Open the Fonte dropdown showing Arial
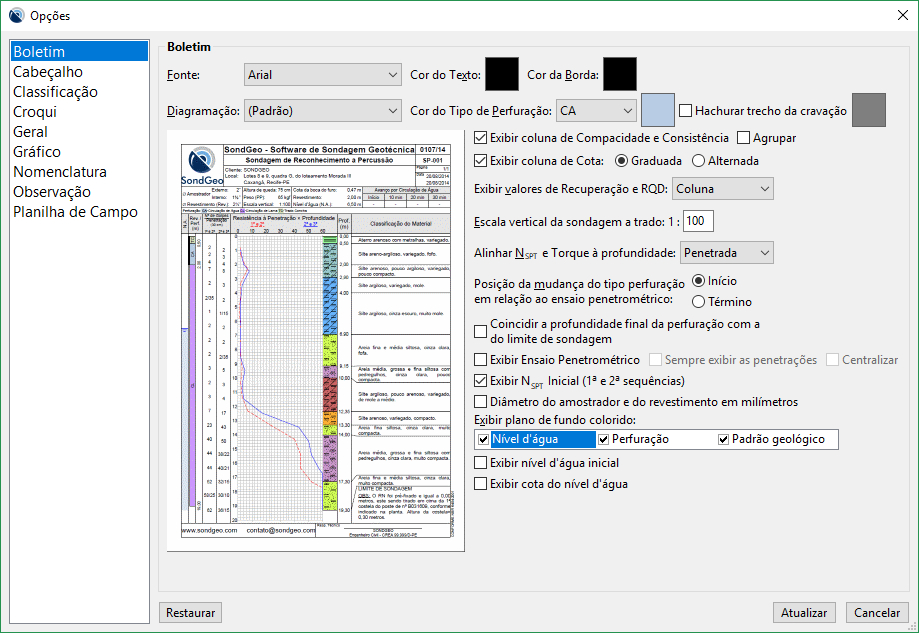Image resolution: width=919 pixels, height=633 pixels. (x=322, y=75)
